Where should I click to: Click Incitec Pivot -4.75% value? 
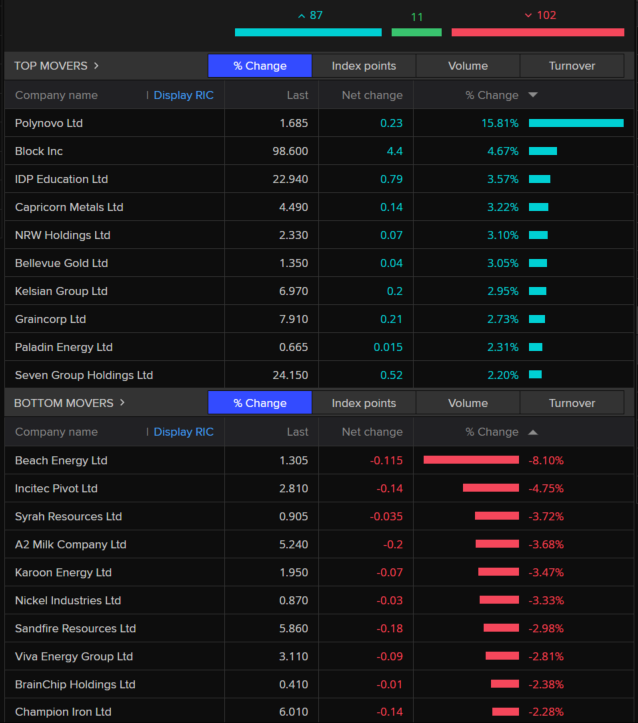tap(546, 488)
